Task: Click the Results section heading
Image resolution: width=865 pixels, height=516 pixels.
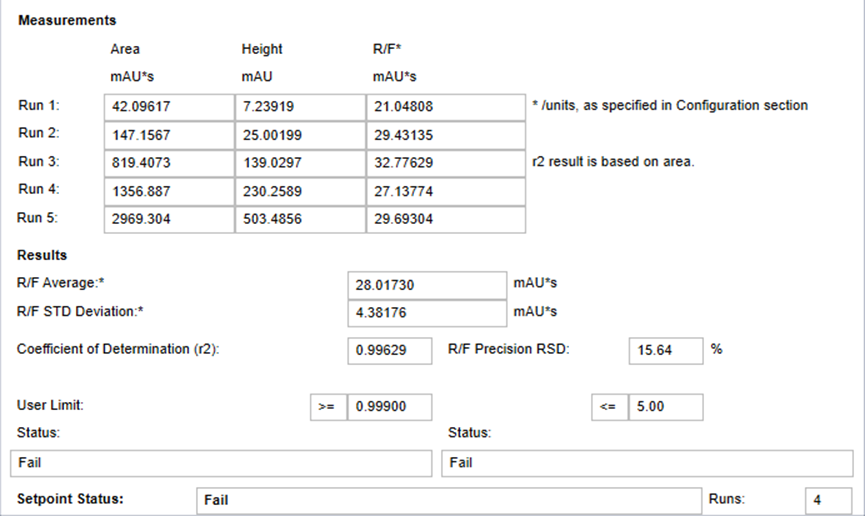Action: (x=42, y=256)
